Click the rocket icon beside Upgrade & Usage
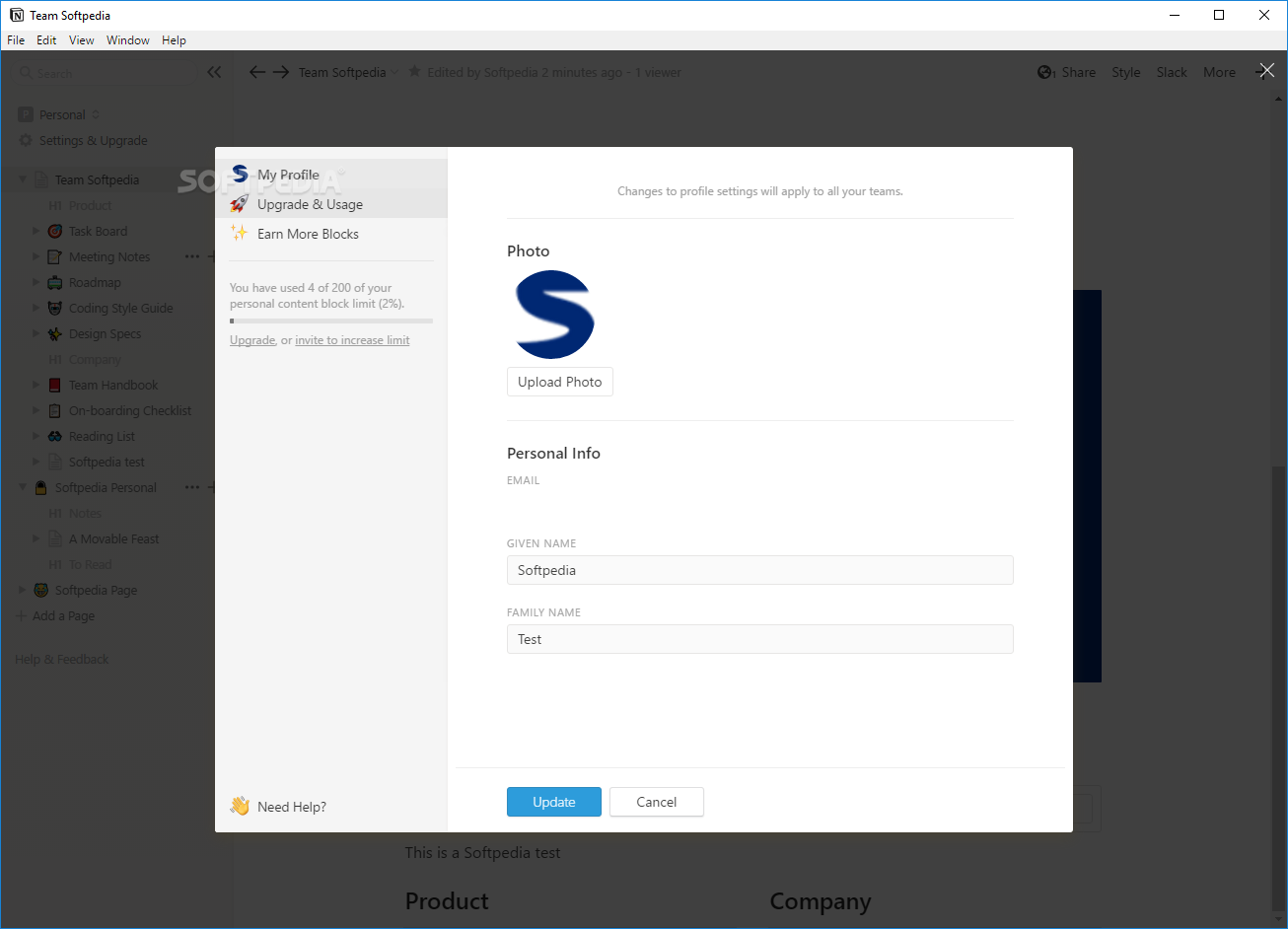This screenshot has height=929, width=1288. point(239,204)
